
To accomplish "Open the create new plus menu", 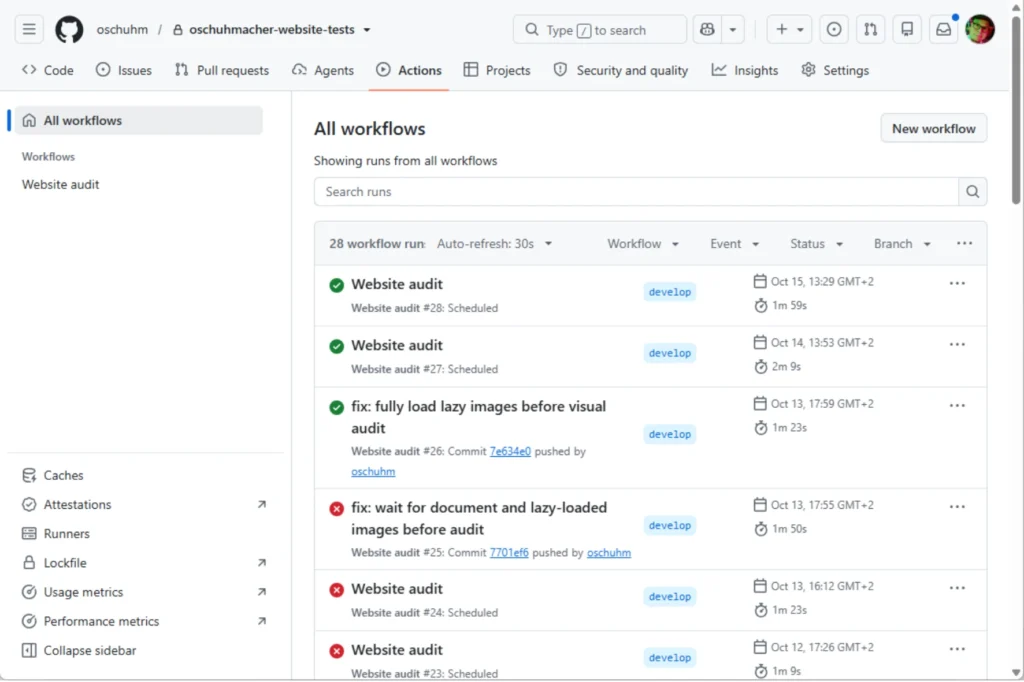I will point(789,29).
